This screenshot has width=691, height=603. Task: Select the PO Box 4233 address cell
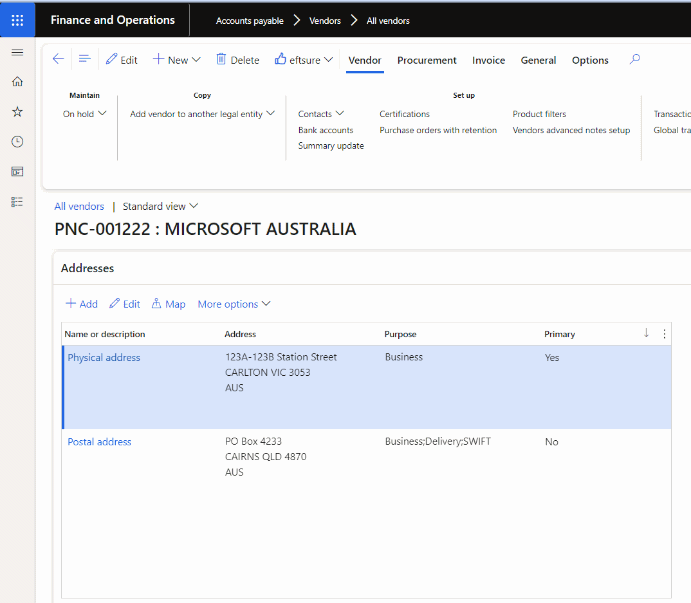(266, 457)
